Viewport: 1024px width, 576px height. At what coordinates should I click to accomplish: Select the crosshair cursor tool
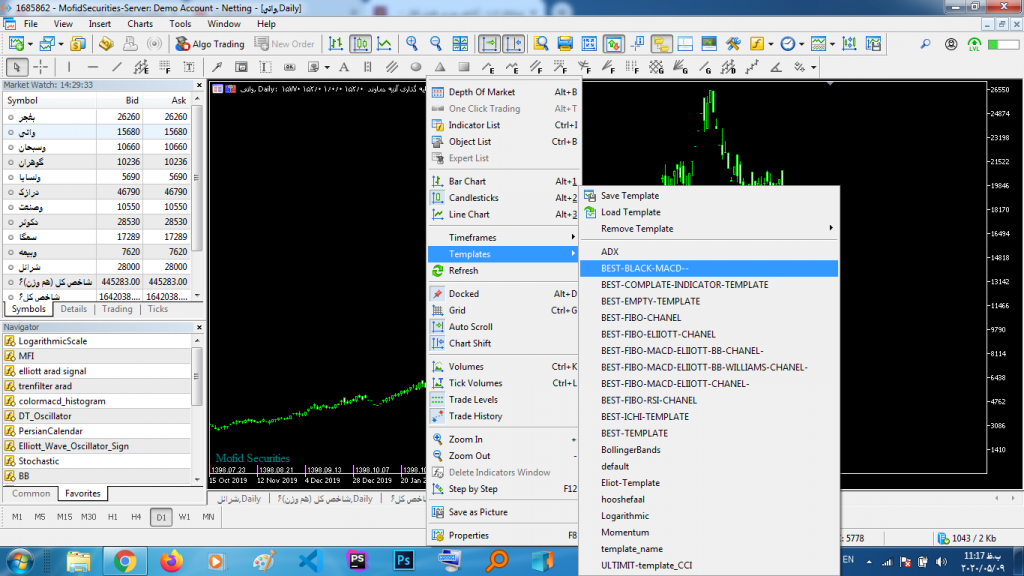(41, 67)
